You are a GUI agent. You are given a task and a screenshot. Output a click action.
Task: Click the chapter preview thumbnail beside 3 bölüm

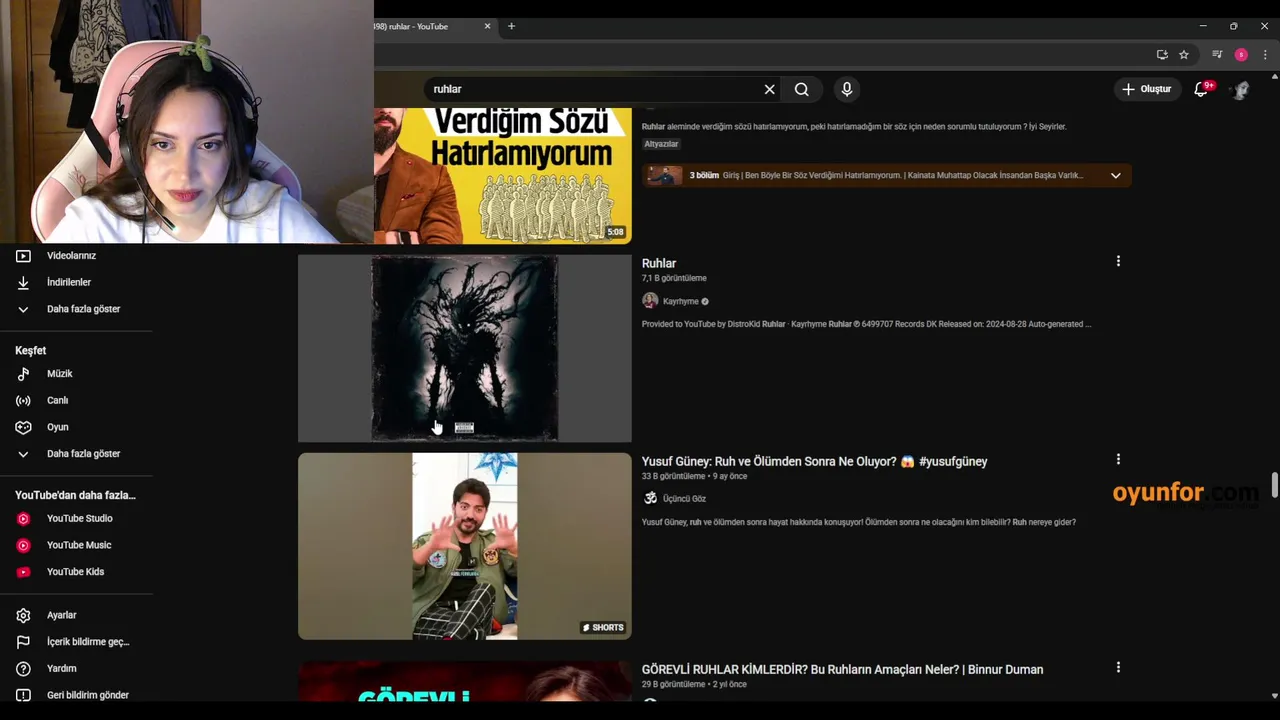pyautogui.click(x=664, y=176)
